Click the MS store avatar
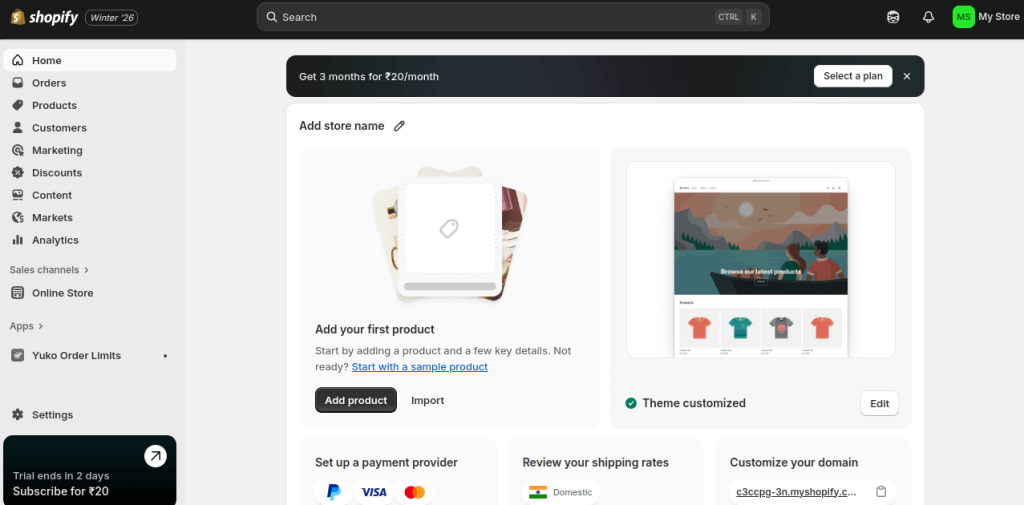This screenshot has height=505, width=1024. click(963, 17)
